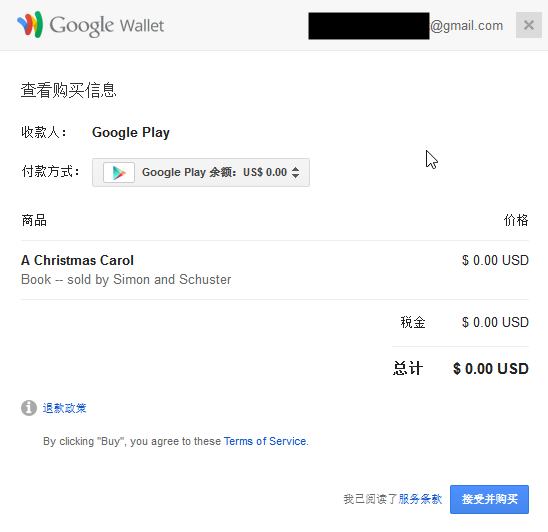Click the 'sold by Simon and Schuster' description

pos(149,280)
